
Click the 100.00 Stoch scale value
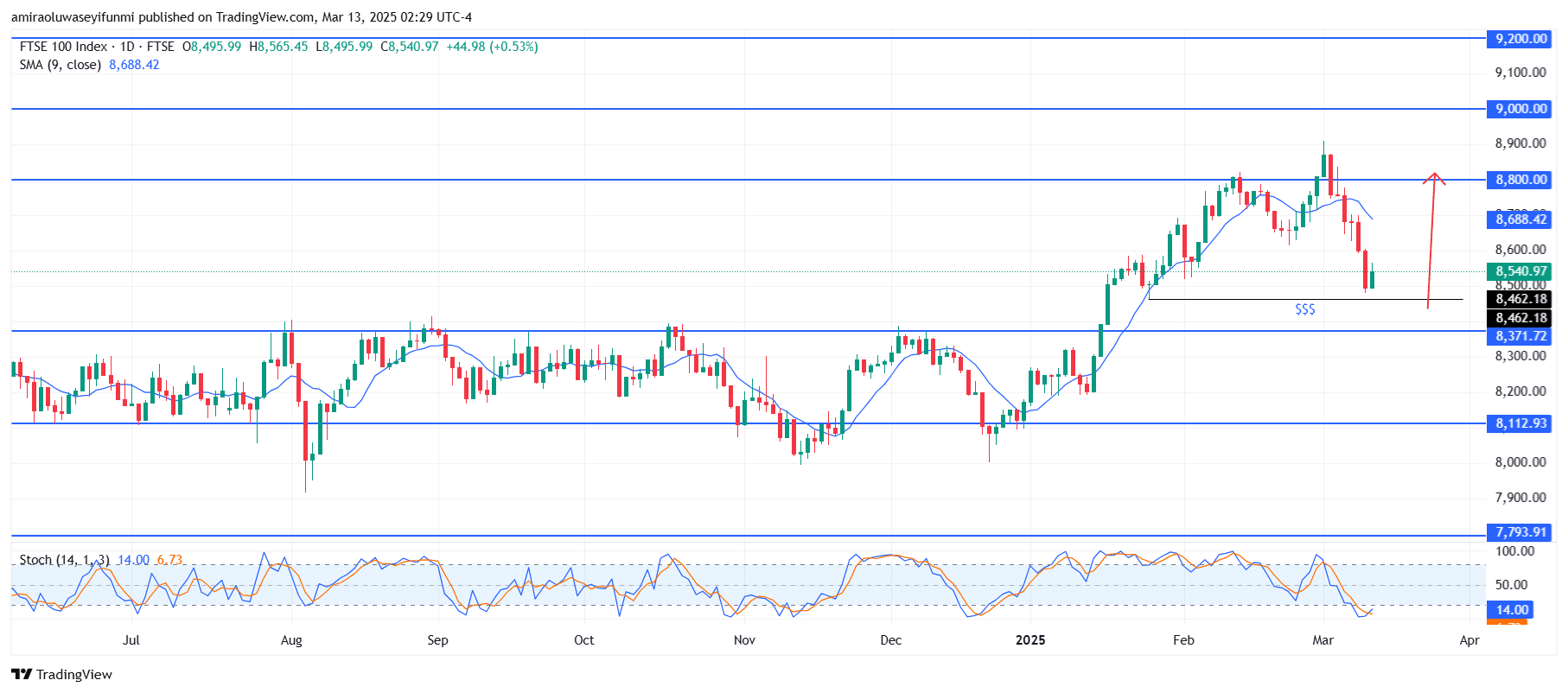(1514, 551)
